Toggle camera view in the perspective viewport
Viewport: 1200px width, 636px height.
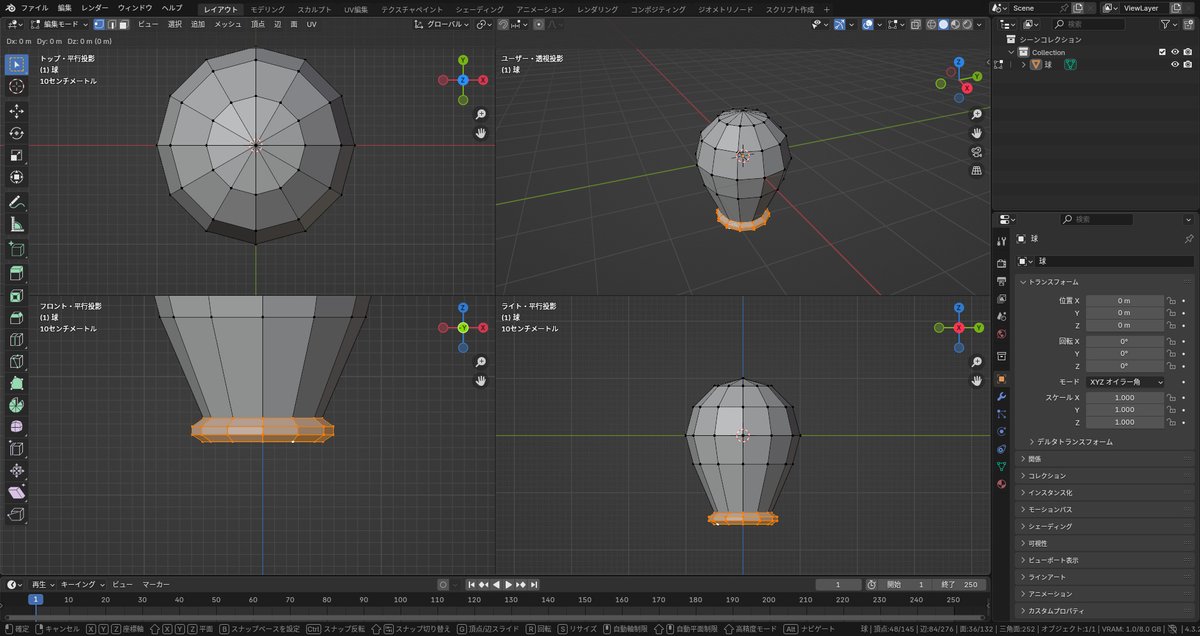[x=976, y=152]
